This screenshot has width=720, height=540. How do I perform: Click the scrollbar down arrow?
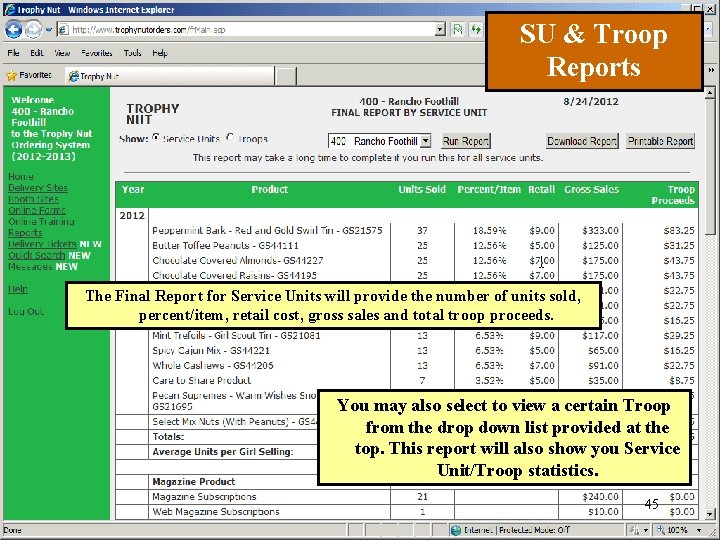click(x=709, y=514)
